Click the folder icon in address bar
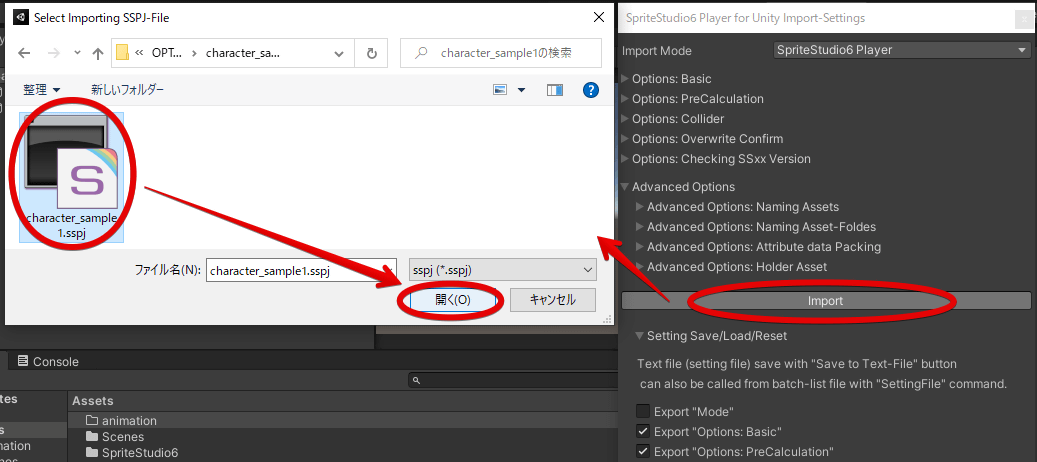 point(122,53)
